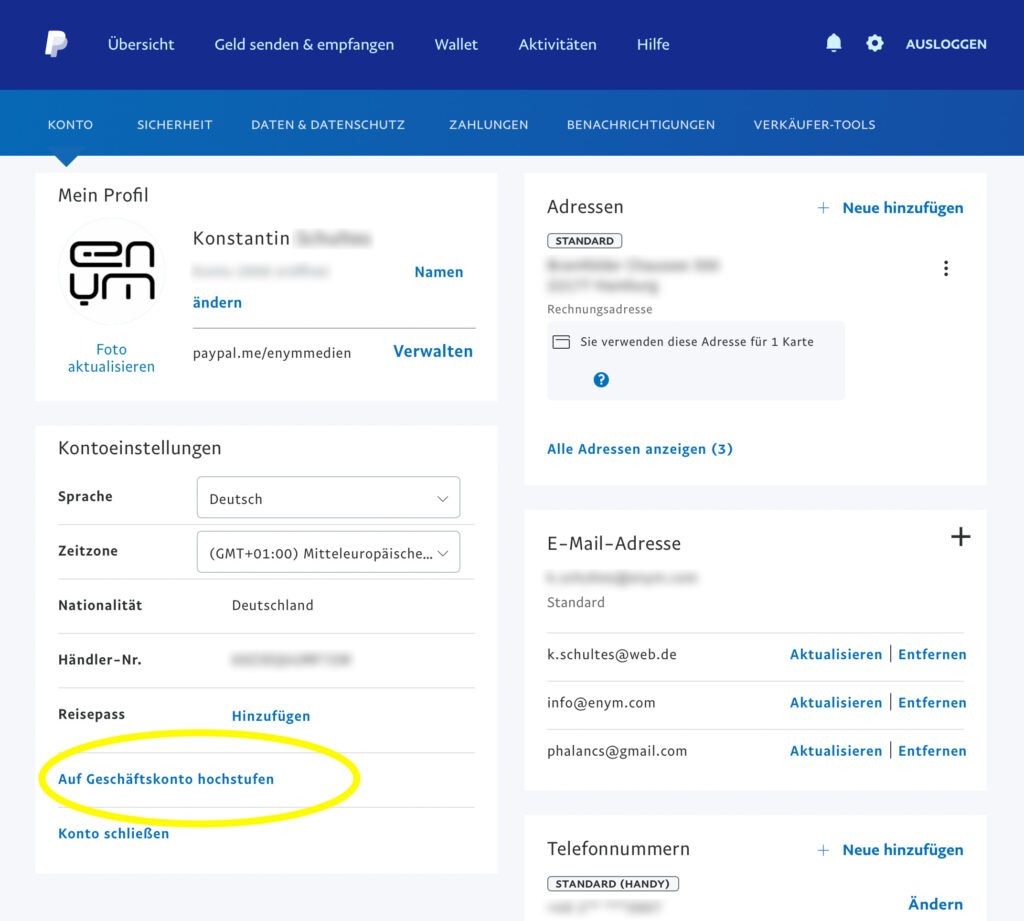Click the Deutschland nationality value
This screenshot has height=921, width=1024.
pos(272,606)
